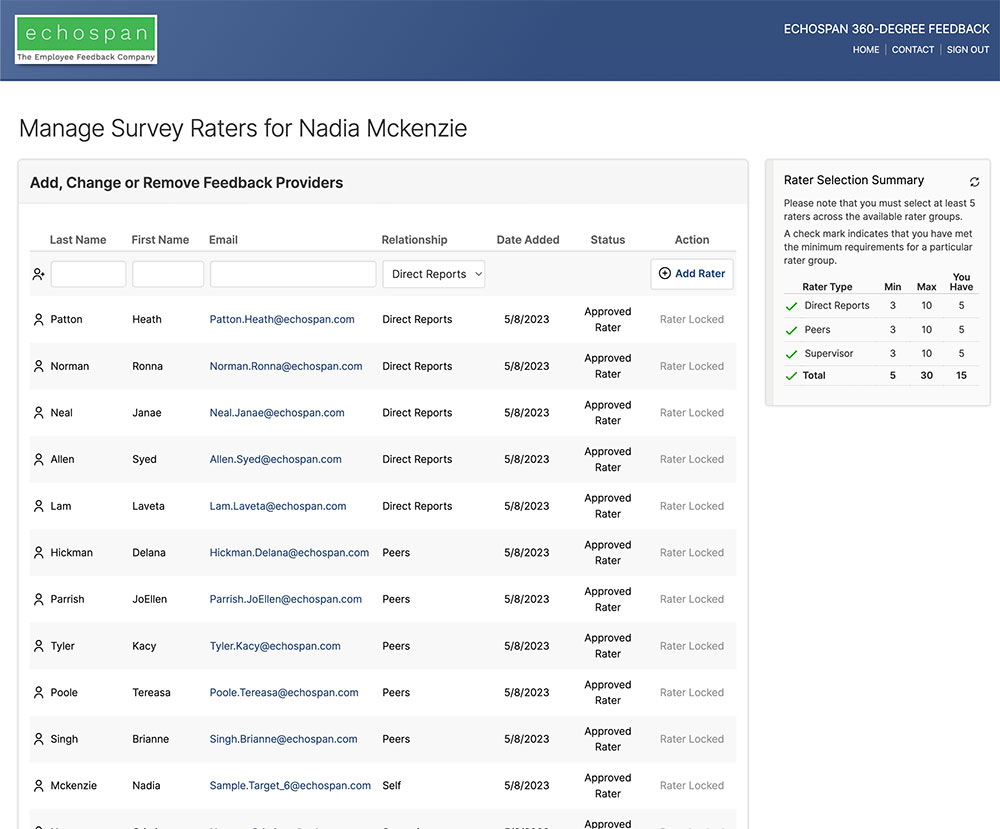
Task: Open email link Hickman.Delana@echospan.com
Action: [x=289, y=552]
